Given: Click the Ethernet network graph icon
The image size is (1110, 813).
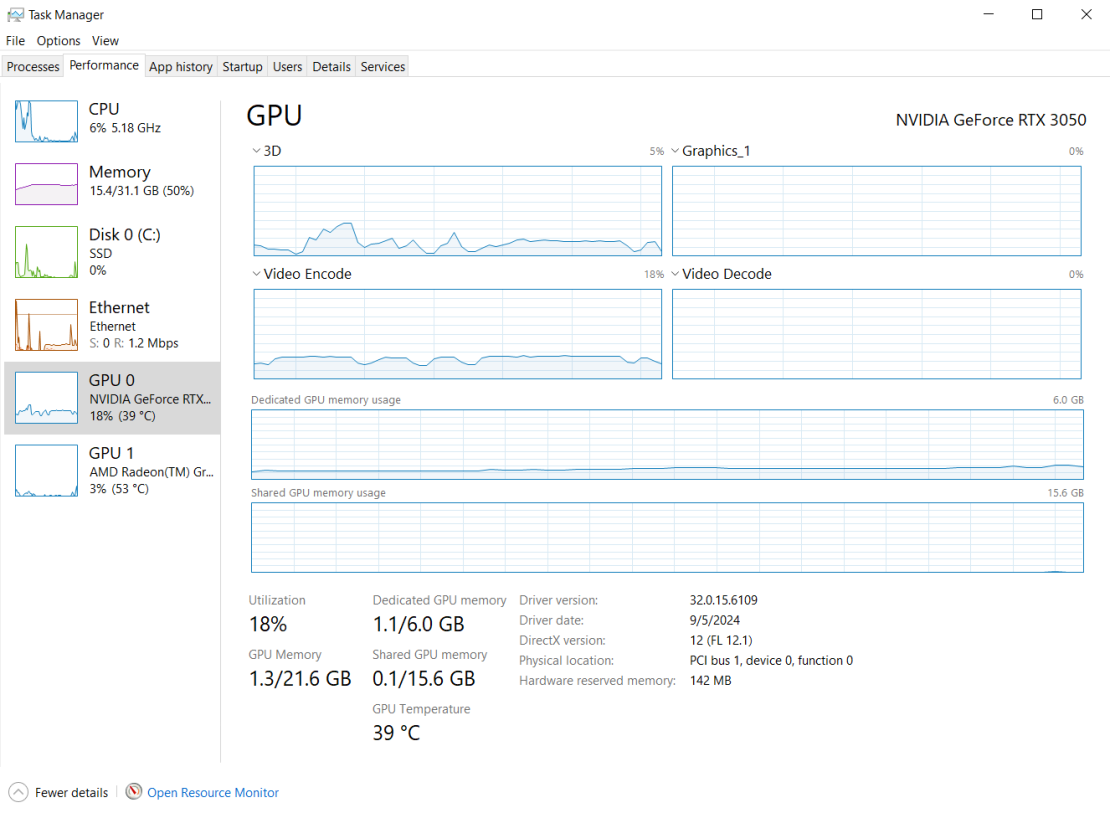Looking at the screenshot, I should click(46, 325).
